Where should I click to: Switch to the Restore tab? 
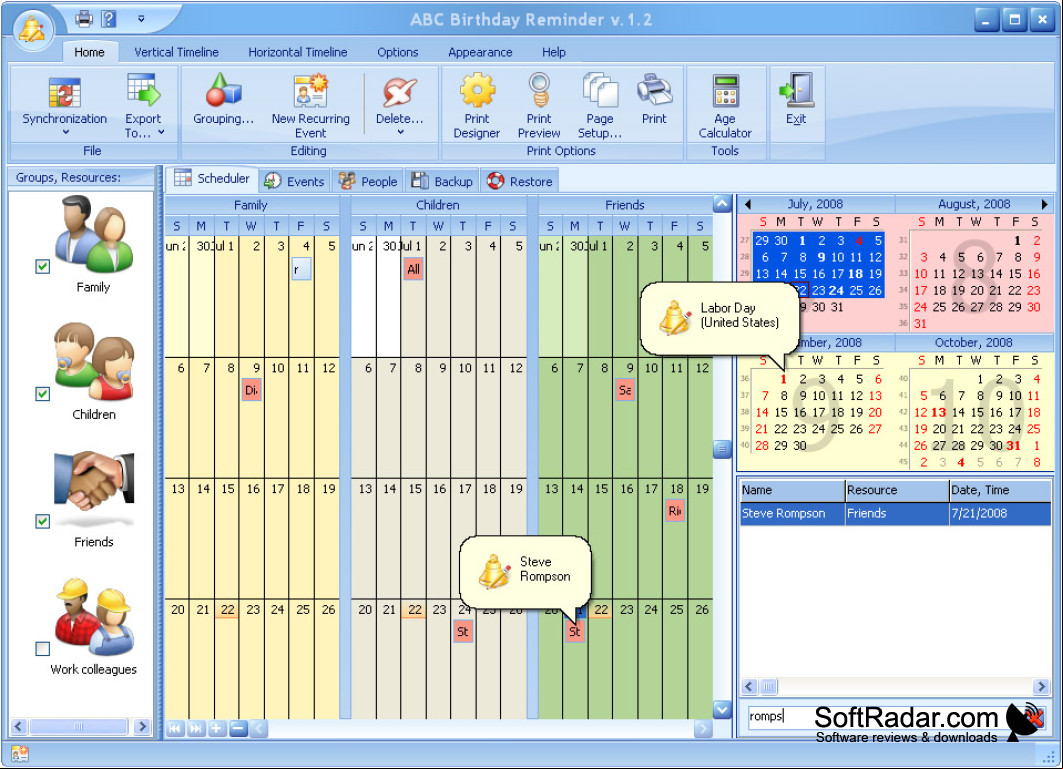coord(520,181)
